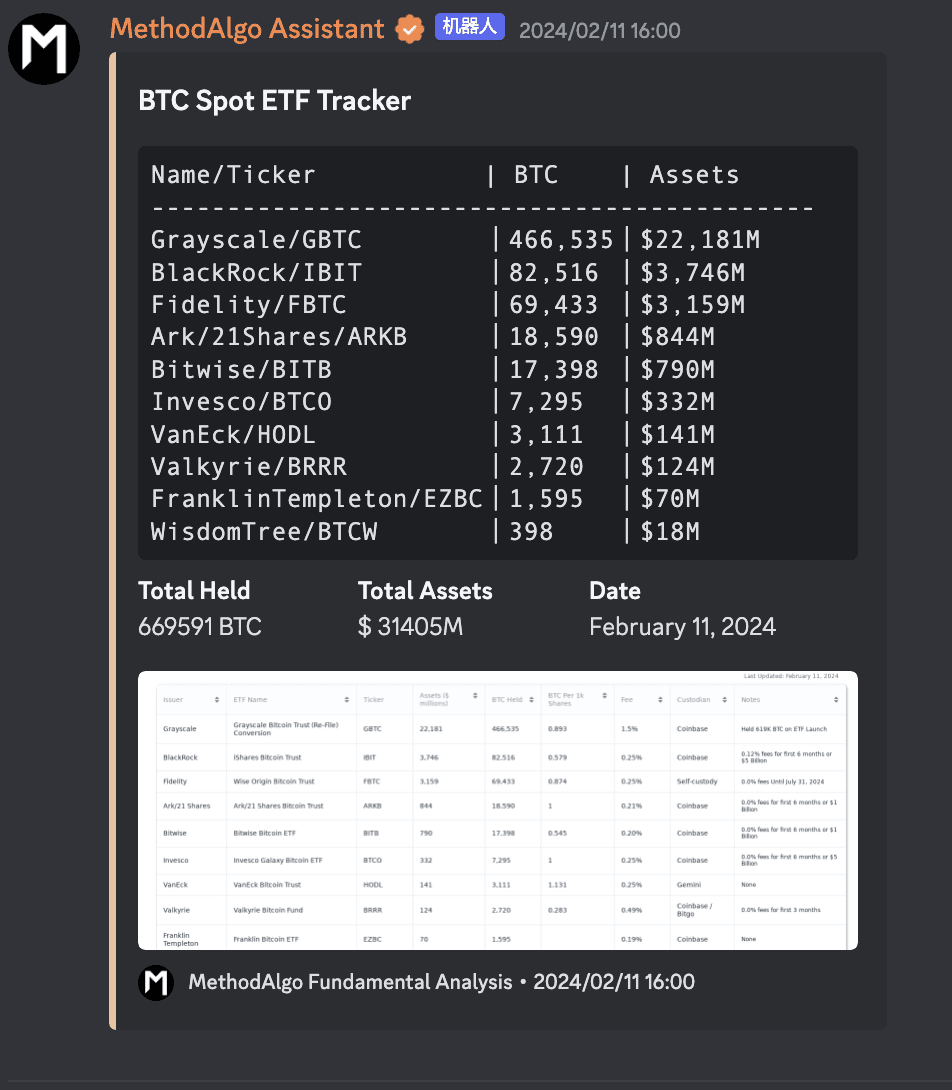The image size is (952, 1090).
Task: Open the Assets millions sort dropdown
Action: point(474,697)
